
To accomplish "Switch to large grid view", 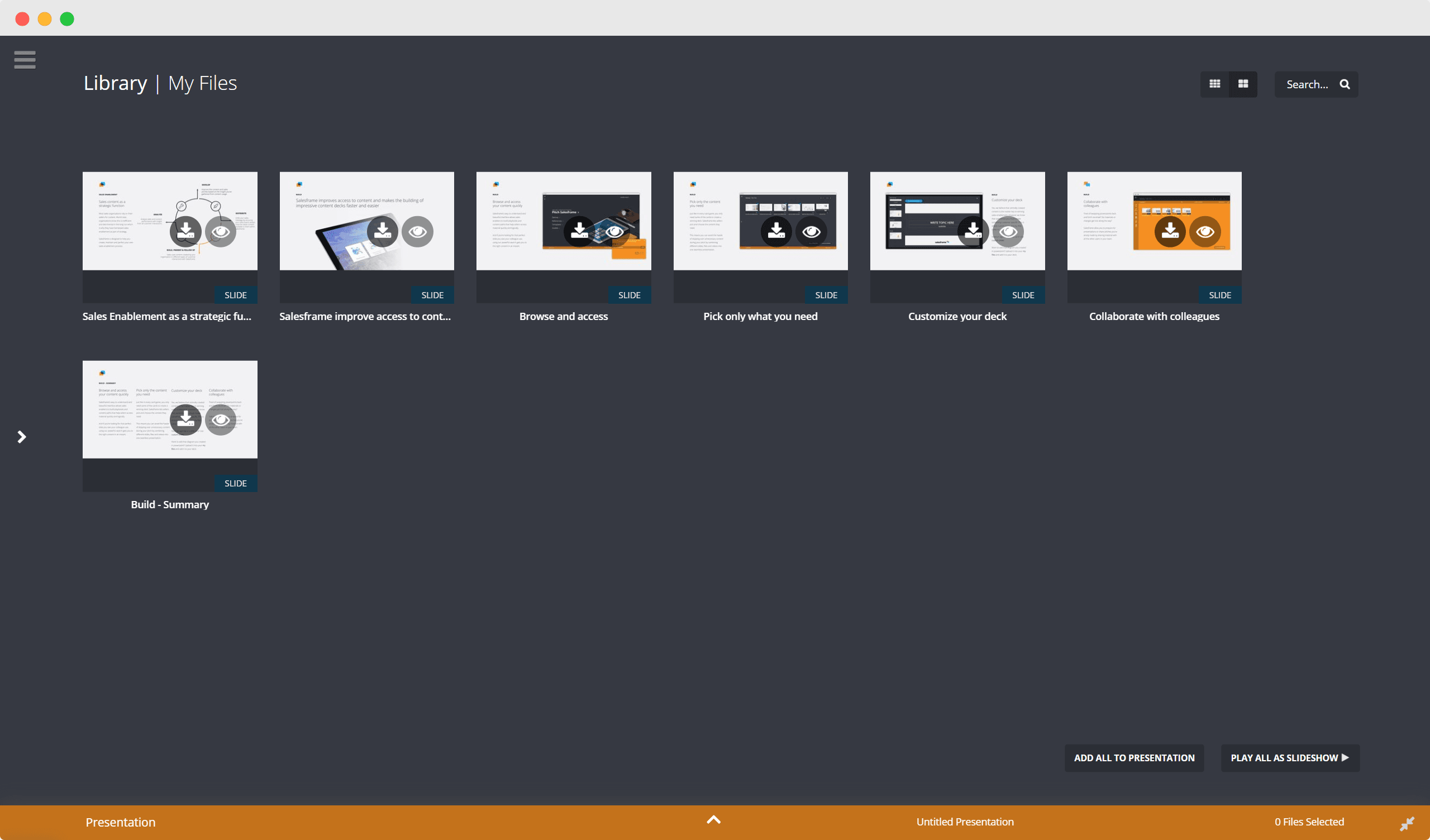I will coord(1243,84).
